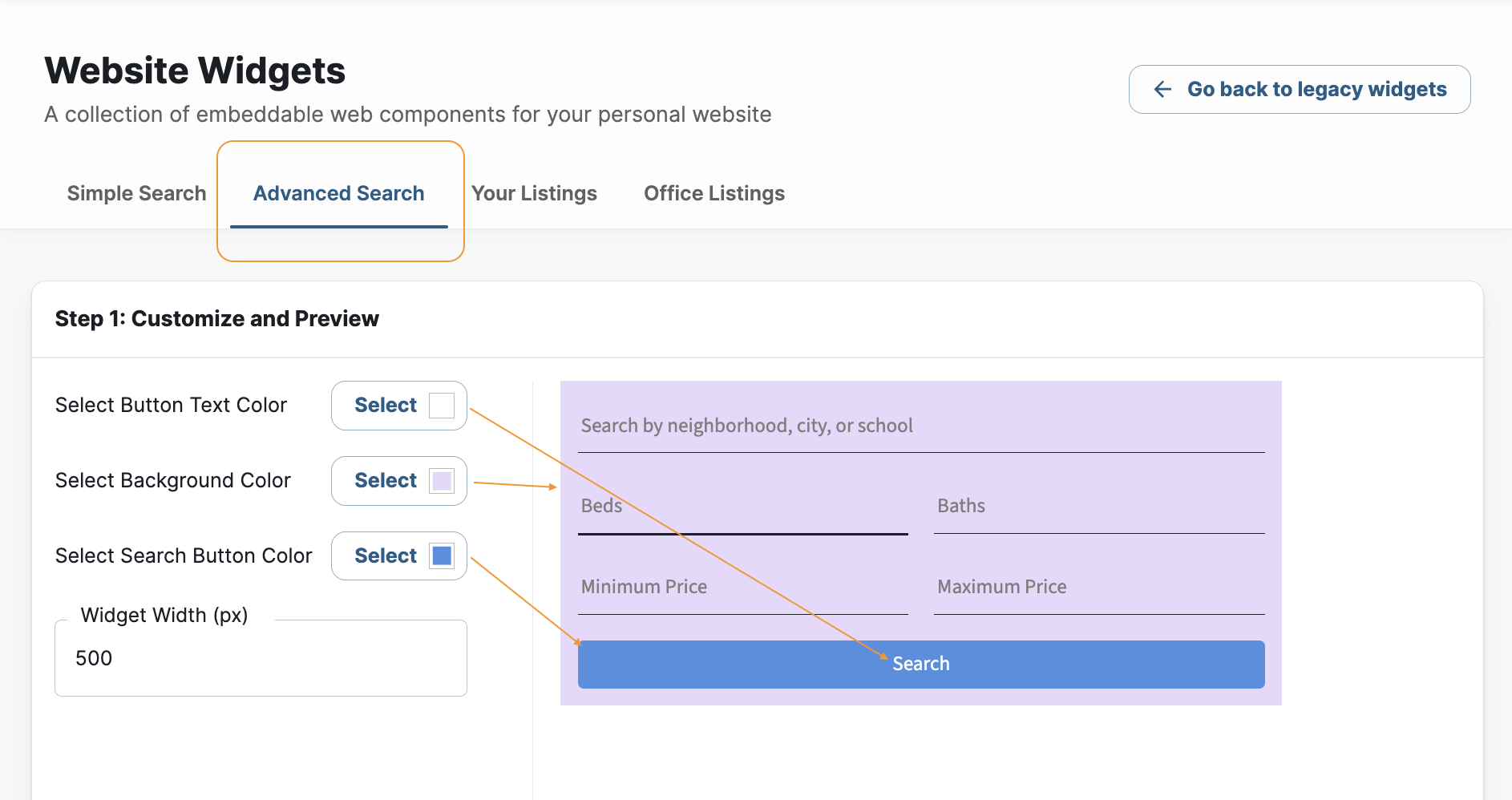Click the 'Step 1: Customize and Preview' heading
1512x800 pixels.
click(216, 319)
